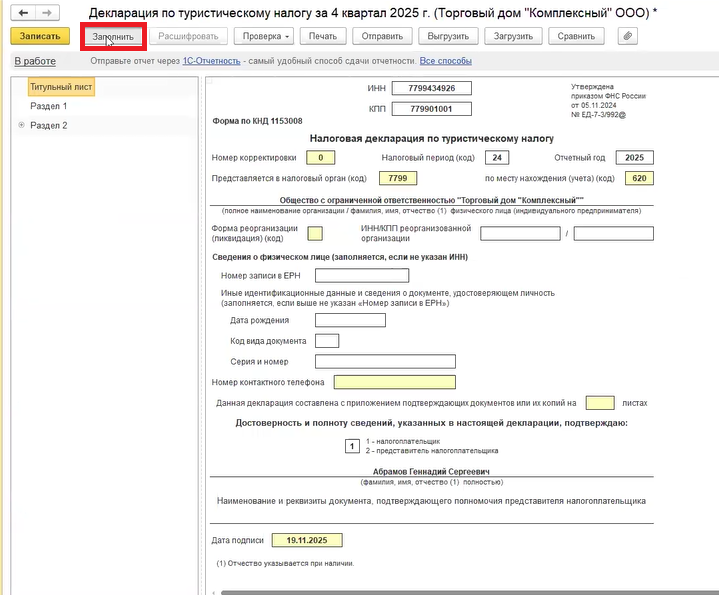This screenshot has height=595, width=719.
Task: Open Раздел 1 in the section tree
Action: click(x=49, y=106)
